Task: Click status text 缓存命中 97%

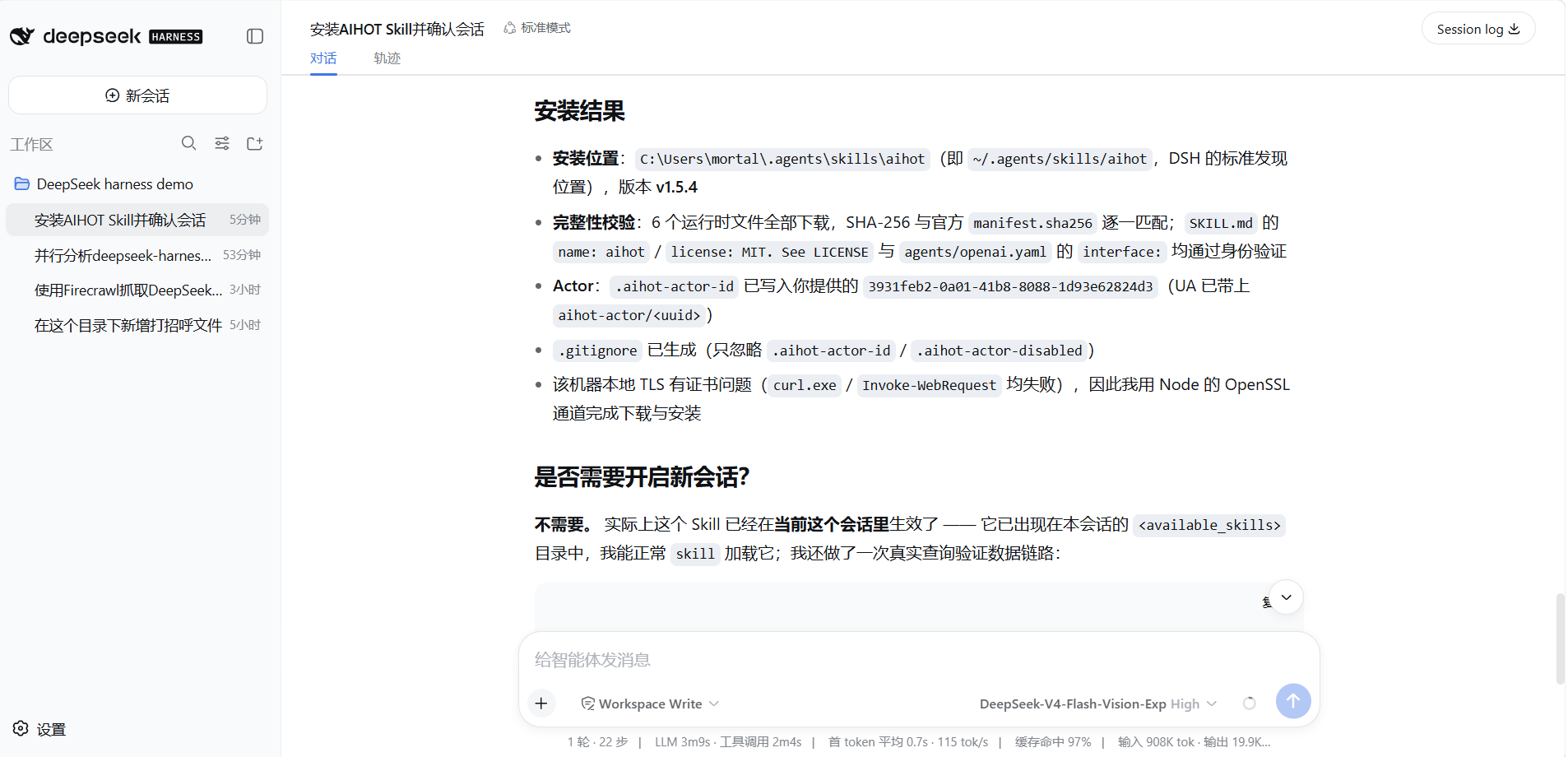Action: click(x=1053, y=742)
